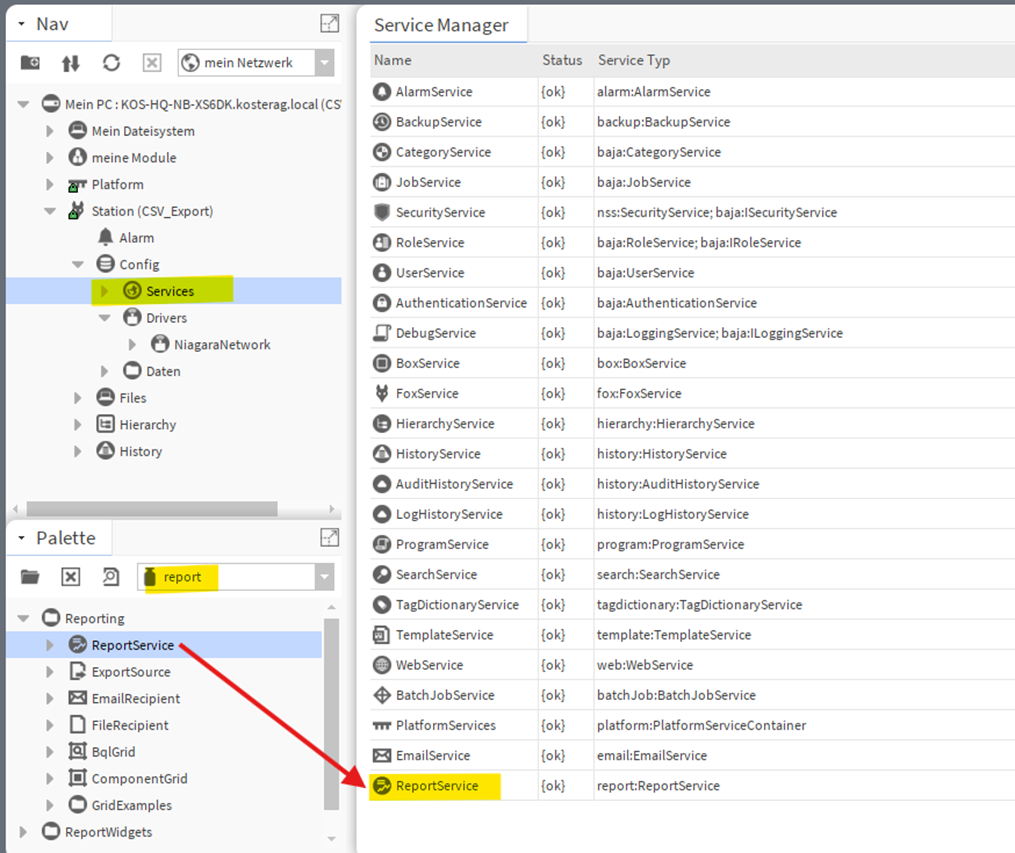Click the SearchService magnifier icon
This screenshot has width=1015, height=853.
tap(382, 574)
